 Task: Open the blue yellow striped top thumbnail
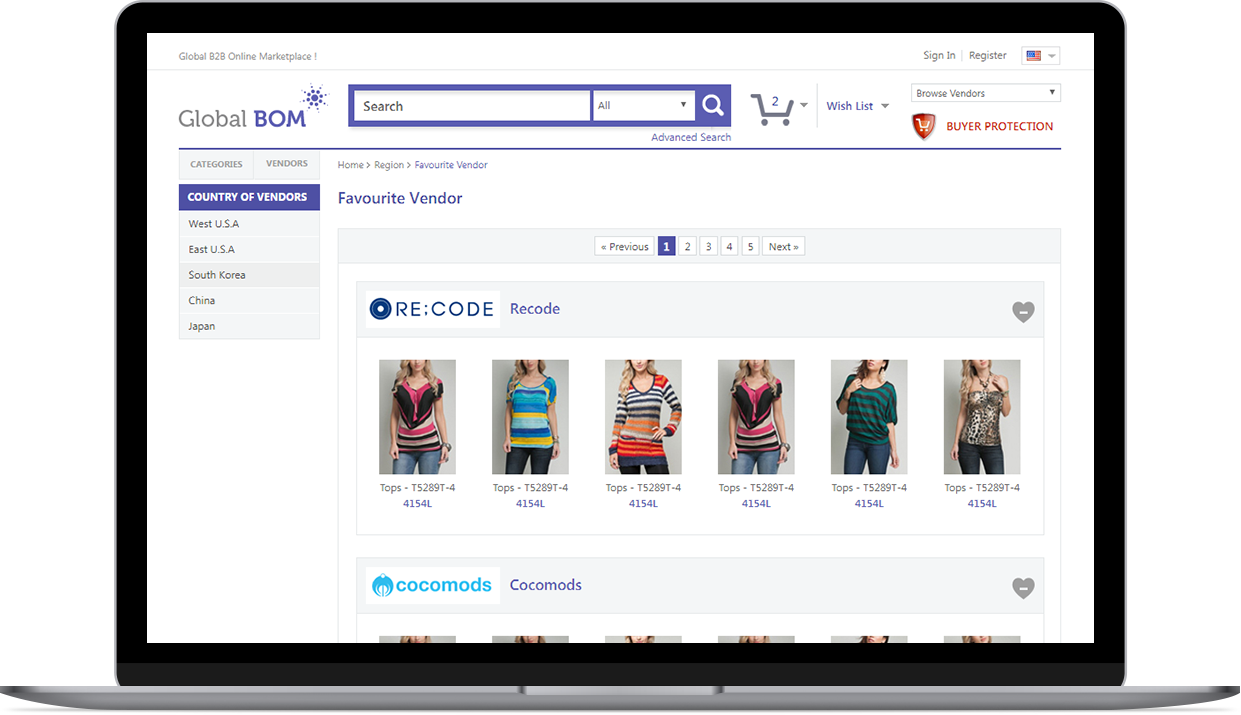coord(530,417)
